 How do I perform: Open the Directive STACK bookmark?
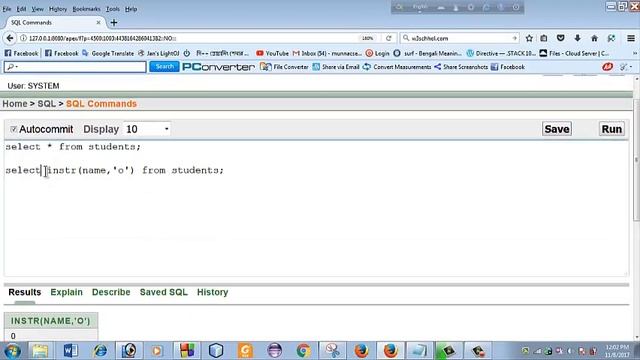(501, 53)
